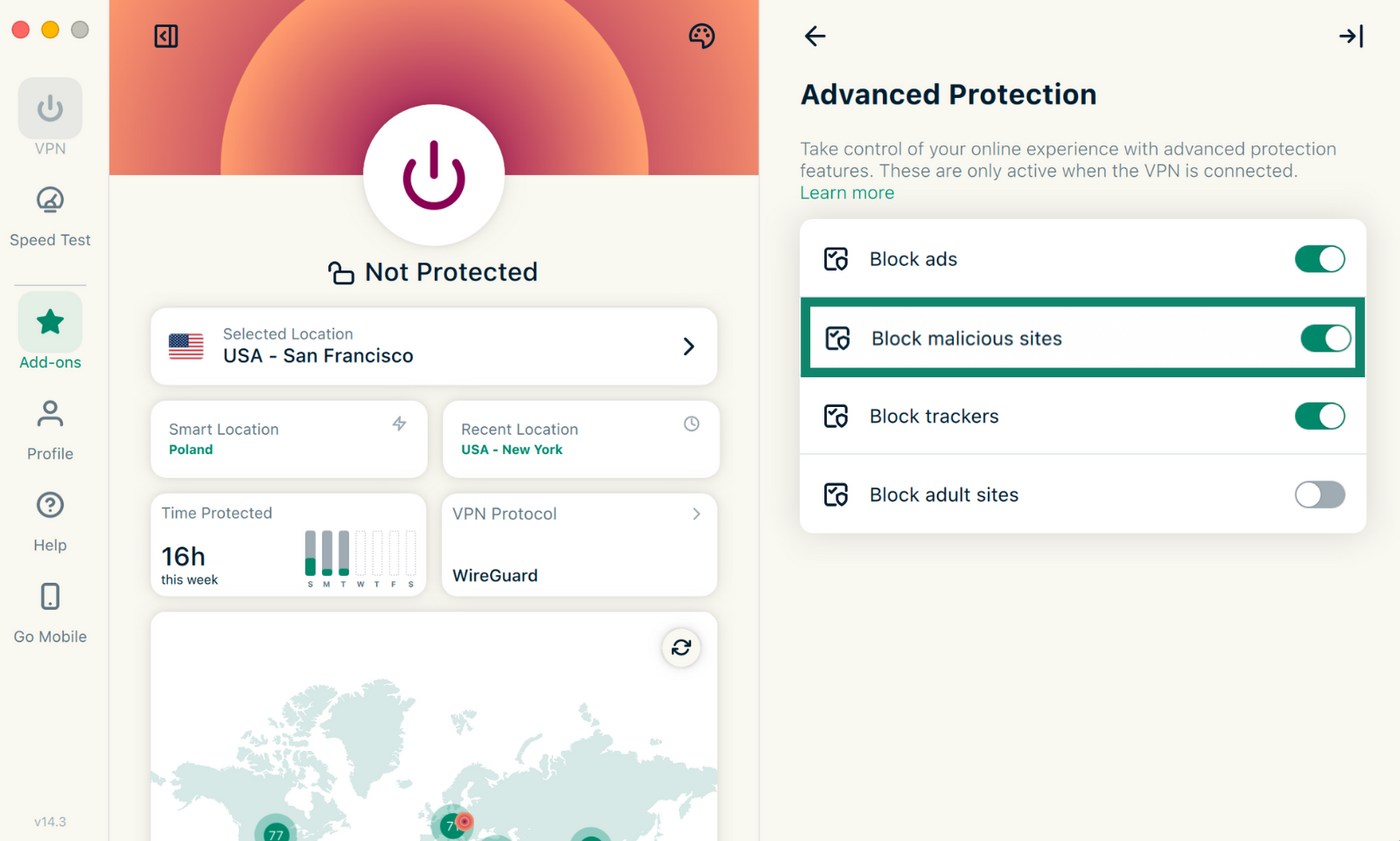Image resolution: width=1400 pixels, height=841 pixels.
Task: Open Go Mobile in the sidebar
Action: [50, 613]
